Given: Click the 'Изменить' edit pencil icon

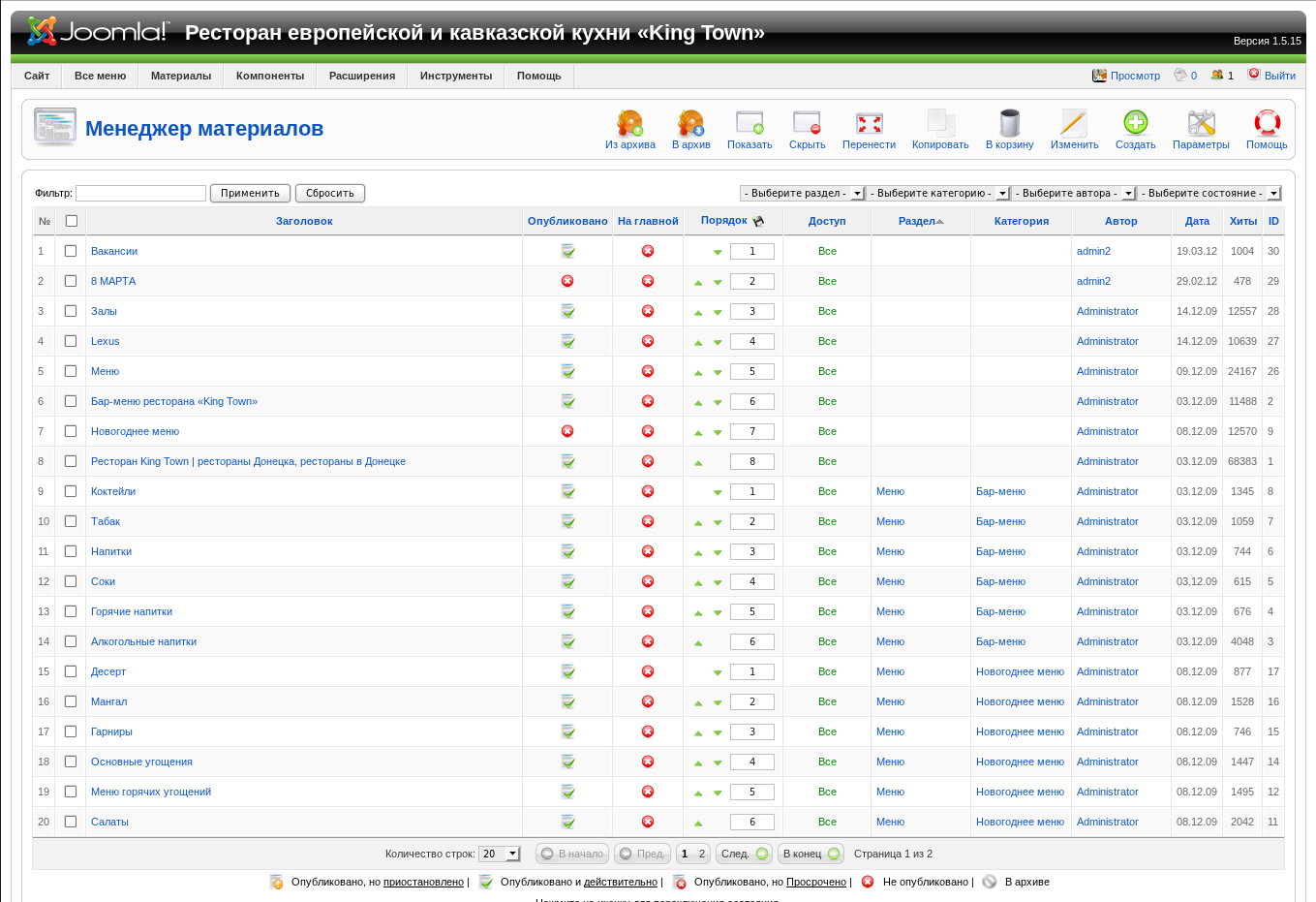Looking at the screenshot, I should [1074, 123].
